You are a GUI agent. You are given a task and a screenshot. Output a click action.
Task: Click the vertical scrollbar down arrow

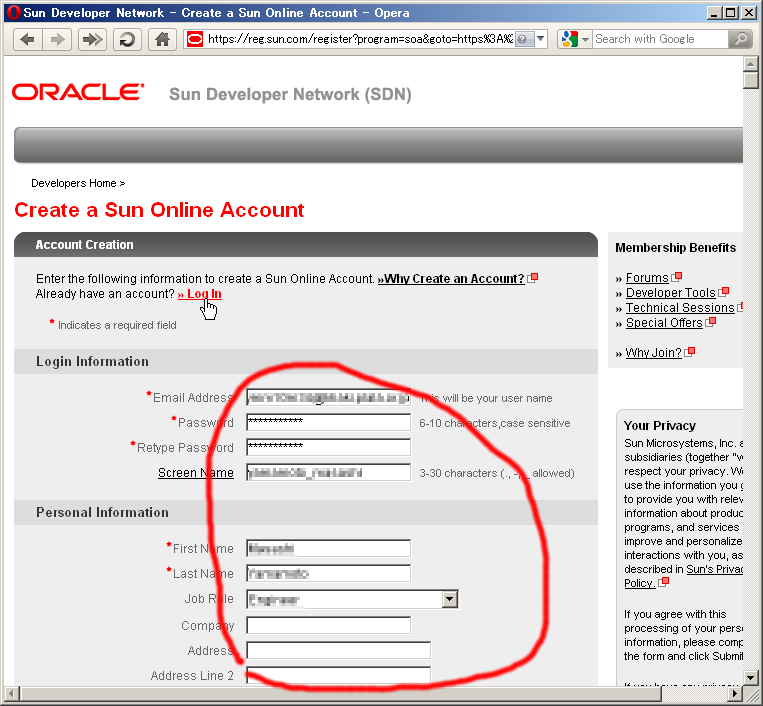click(x=750, y=677)
